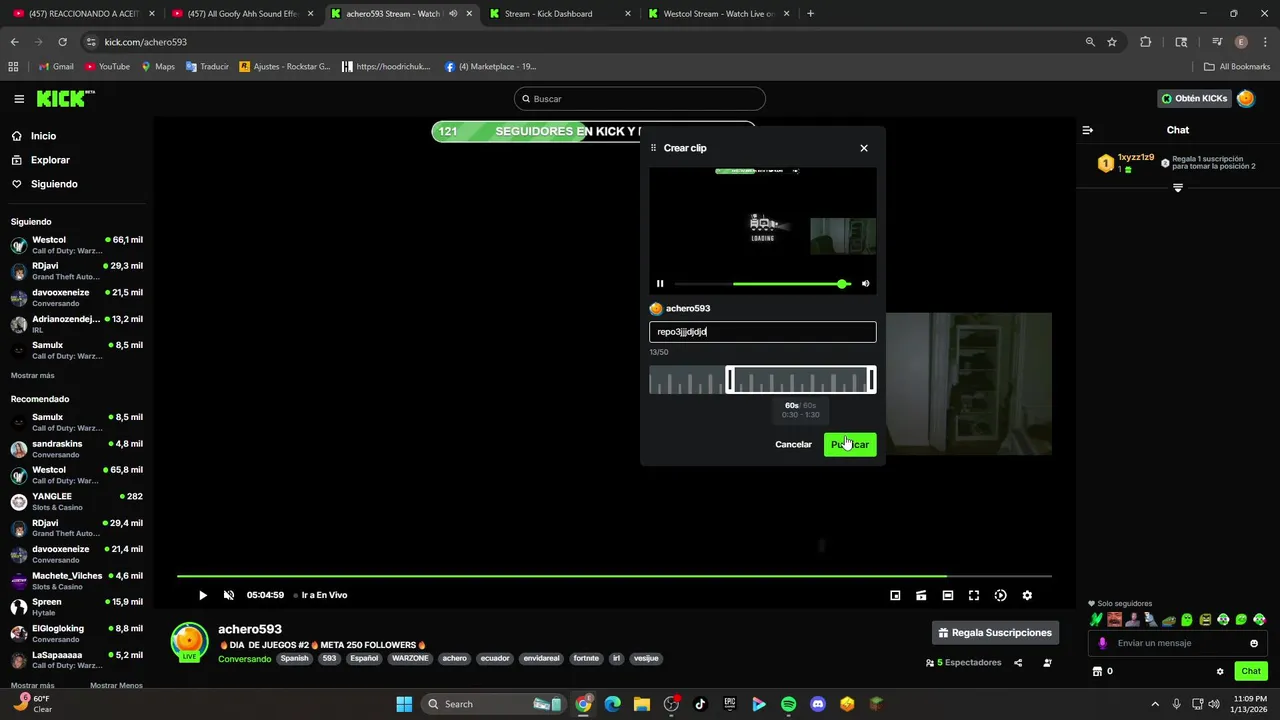Switch to All Goofy Ahh Sound Effects tab
1280x720 pixels.
(x=243, y=14)
